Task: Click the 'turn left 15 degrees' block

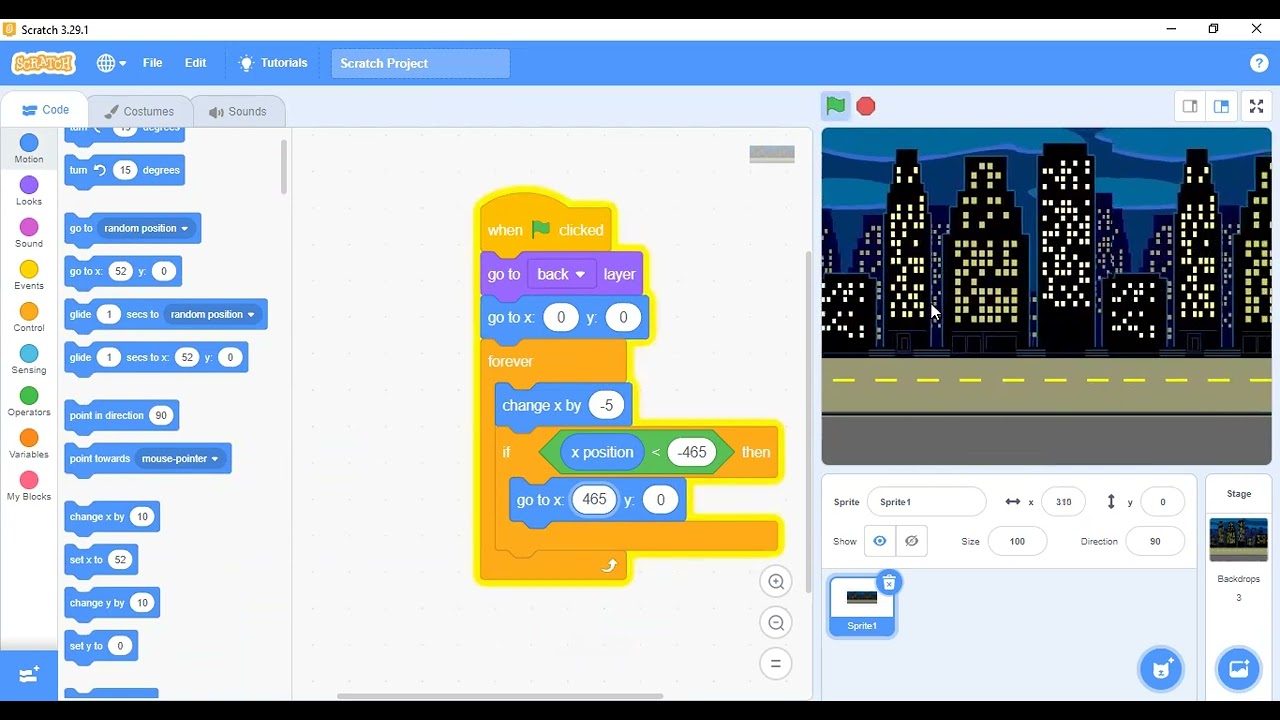Action: point(124,170)
